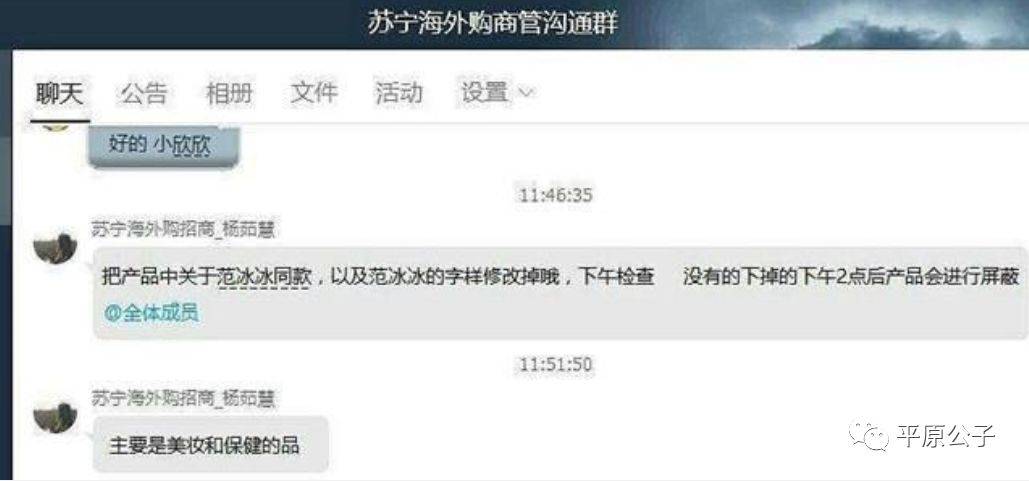Image resolution: width=1029 pixels, height=481 pixels.
Task: Click the @全体成员 mention link
Action: tap(152, 313)
